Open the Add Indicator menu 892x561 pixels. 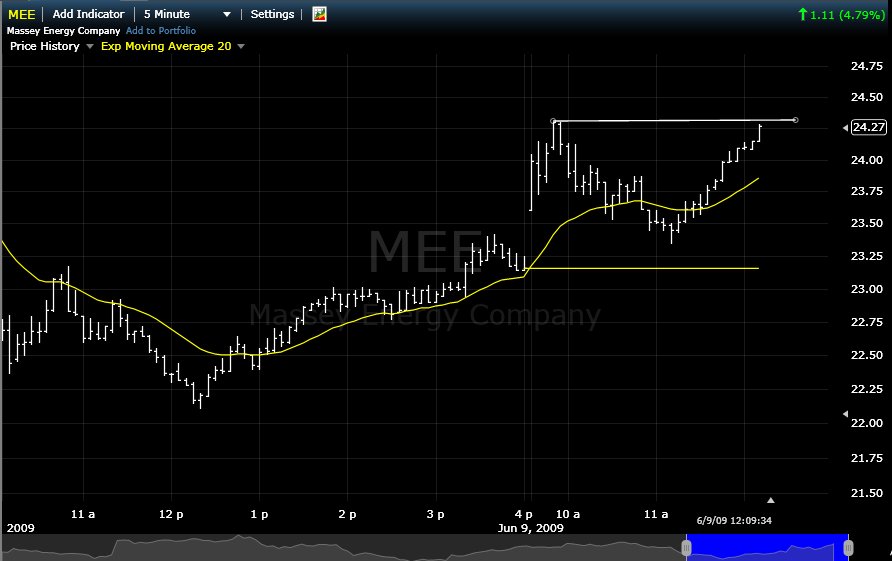pyautogui.click(x=88, y=14)
